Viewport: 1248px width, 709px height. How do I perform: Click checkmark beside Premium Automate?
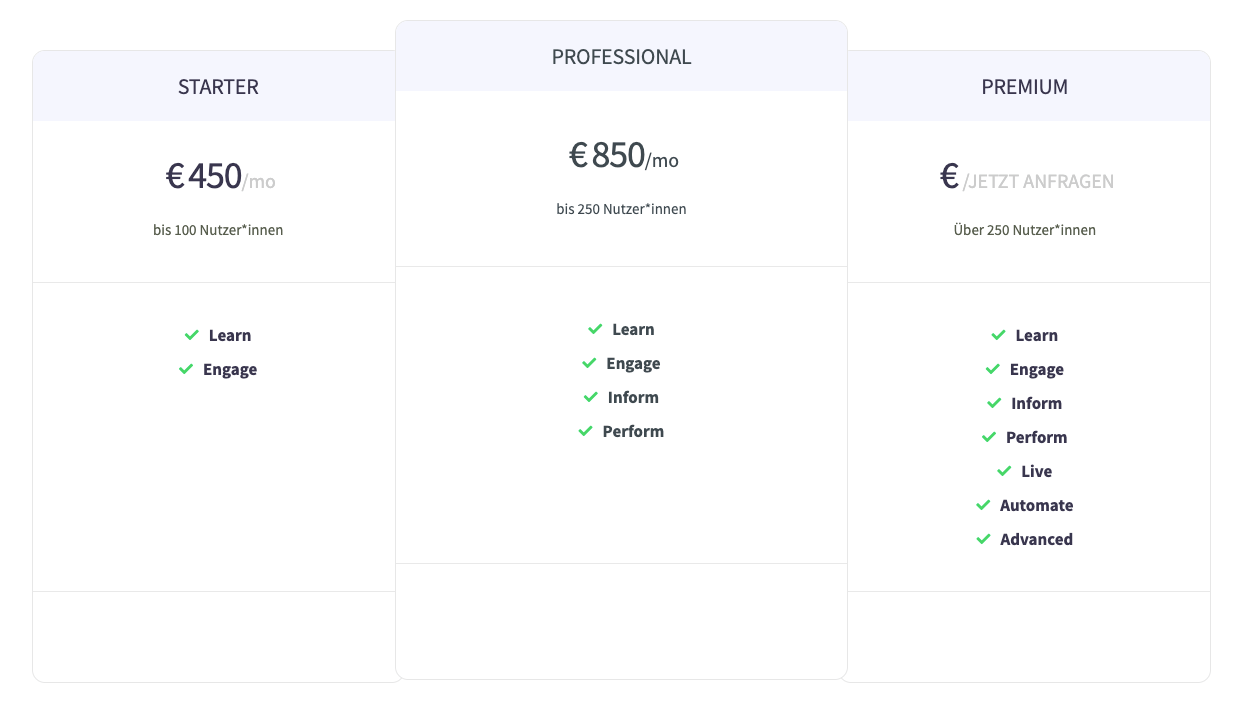point(983,505)
